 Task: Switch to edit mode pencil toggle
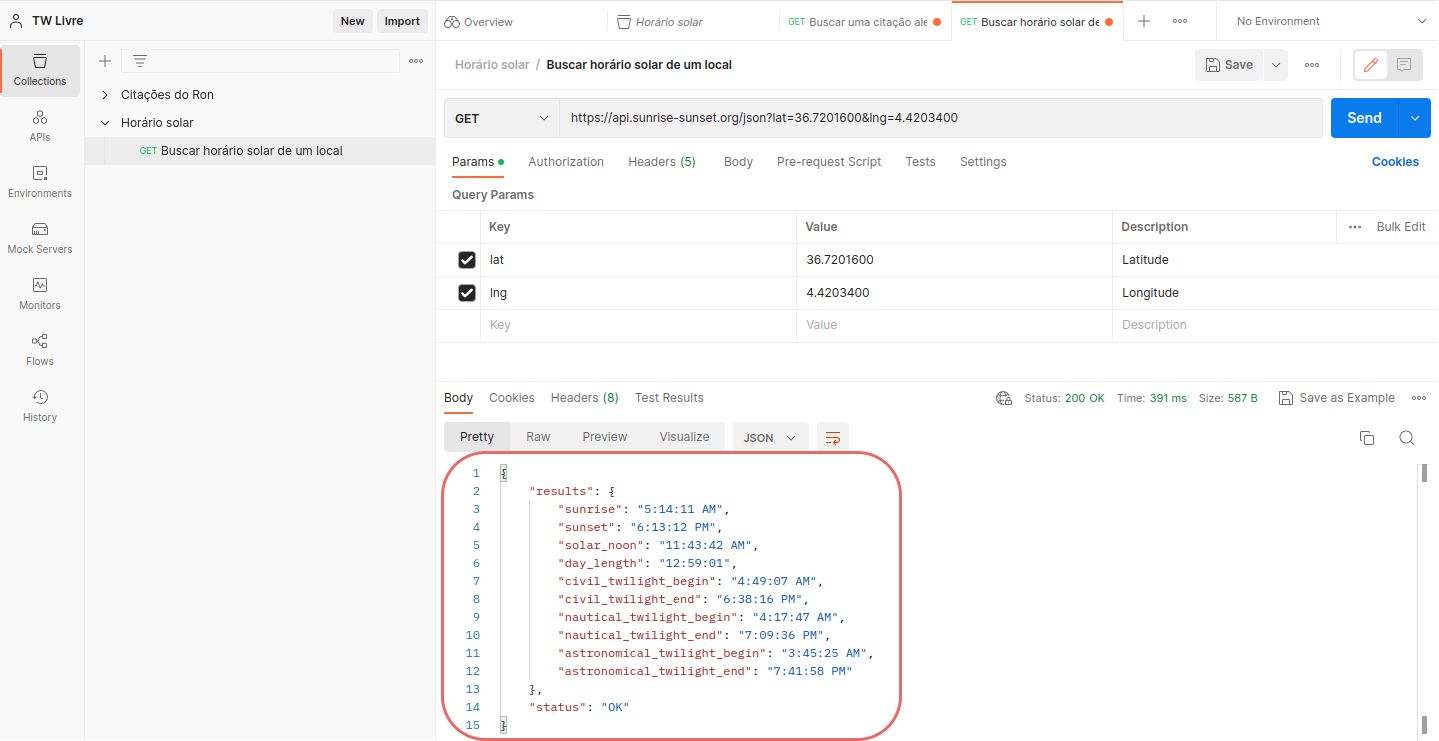[x=1371, y=65]
